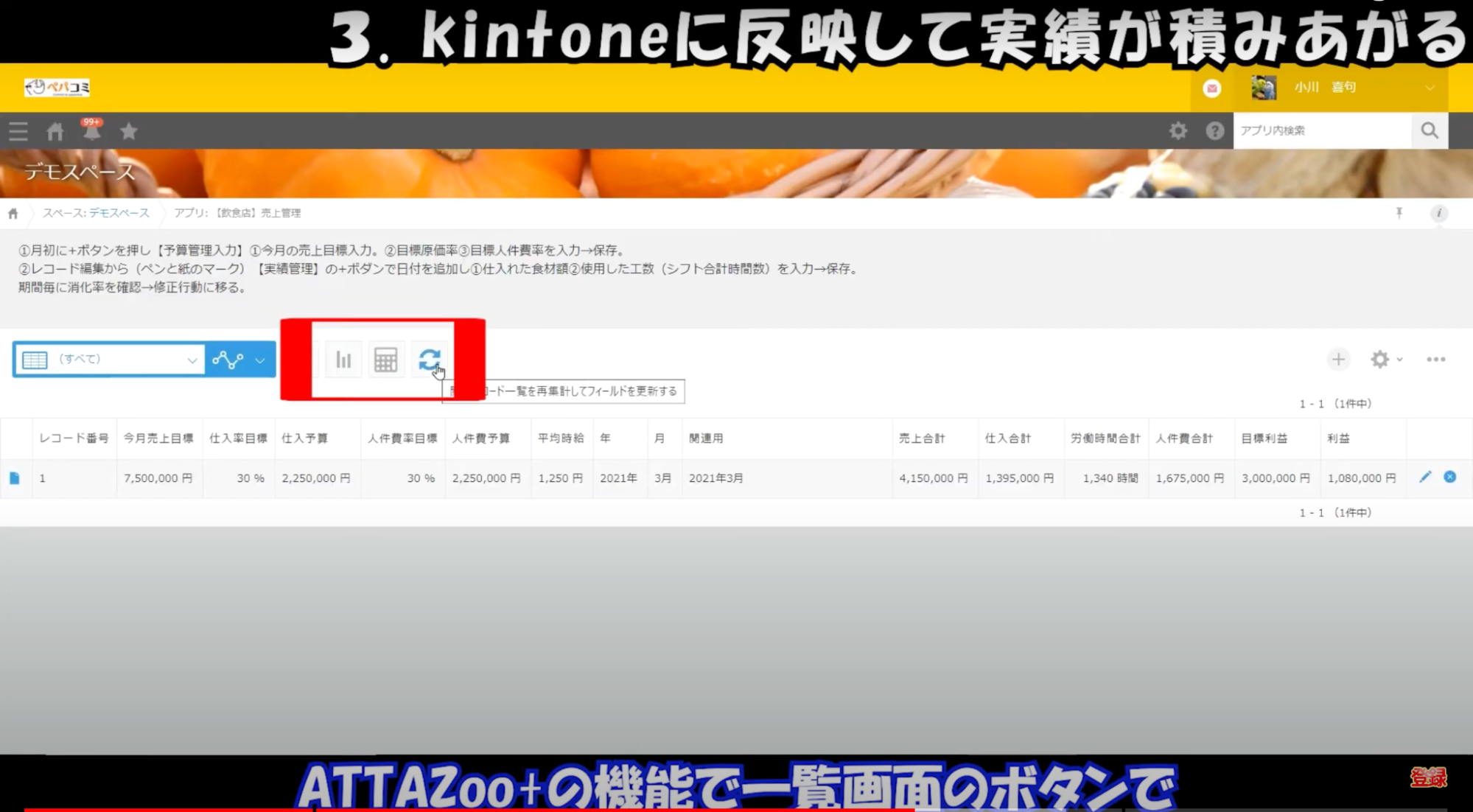Edit record 1 with pencil icon
1473x812 pixels.
click(1425, 477)
